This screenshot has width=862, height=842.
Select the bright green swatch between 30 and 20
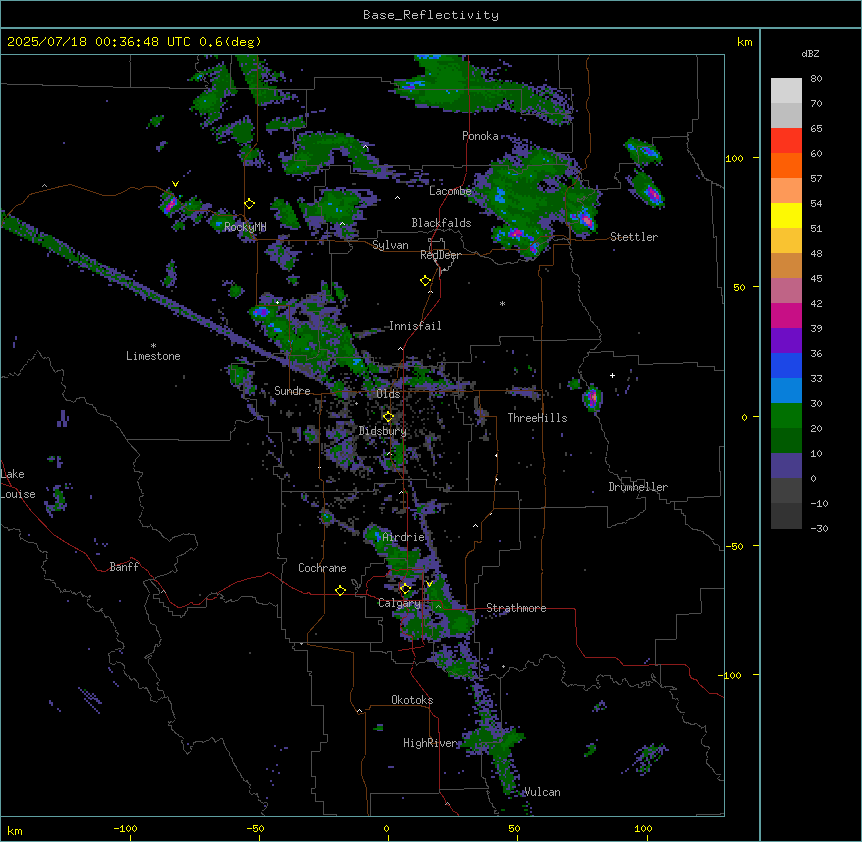[x=786, y=416]
